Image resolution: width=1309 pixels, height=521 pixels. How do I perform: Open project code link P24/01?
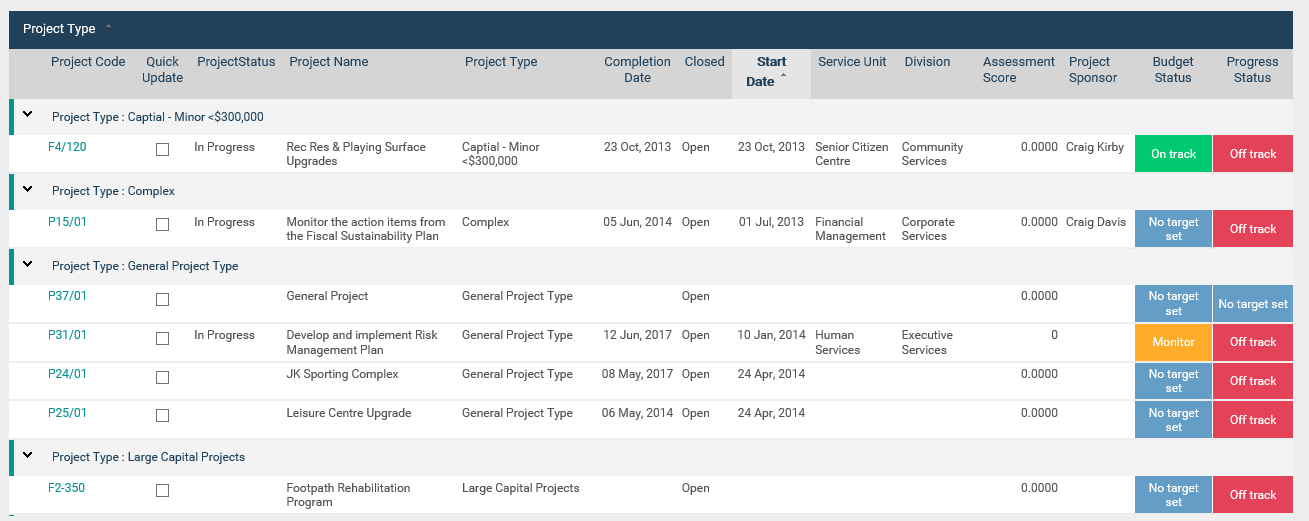(x=67, y=374)
